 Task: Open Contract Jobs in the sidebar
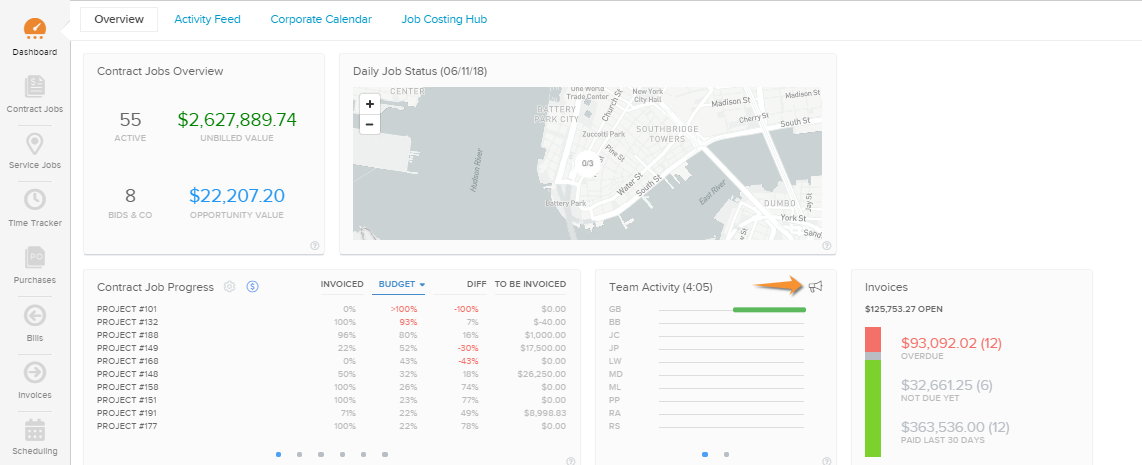pyautogui.click(x=35, y=95)
